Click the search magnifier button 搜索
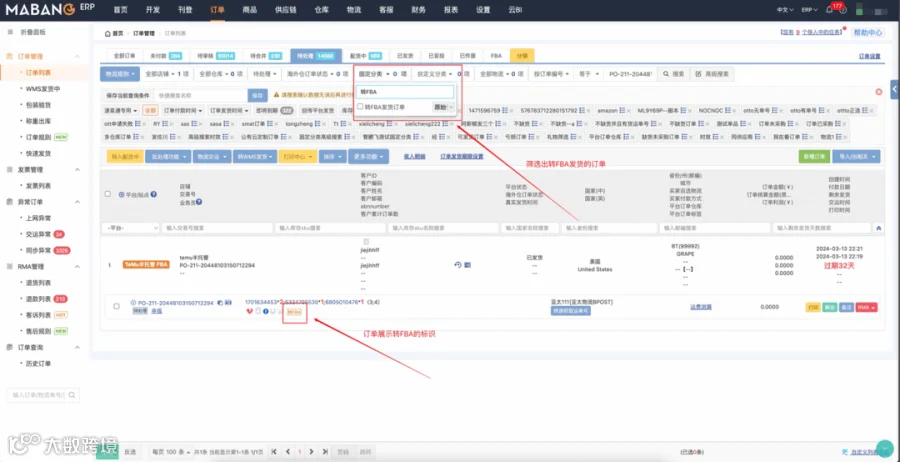Screen dimensions: 900x462 pyautogui.click(x=673, y=74)
